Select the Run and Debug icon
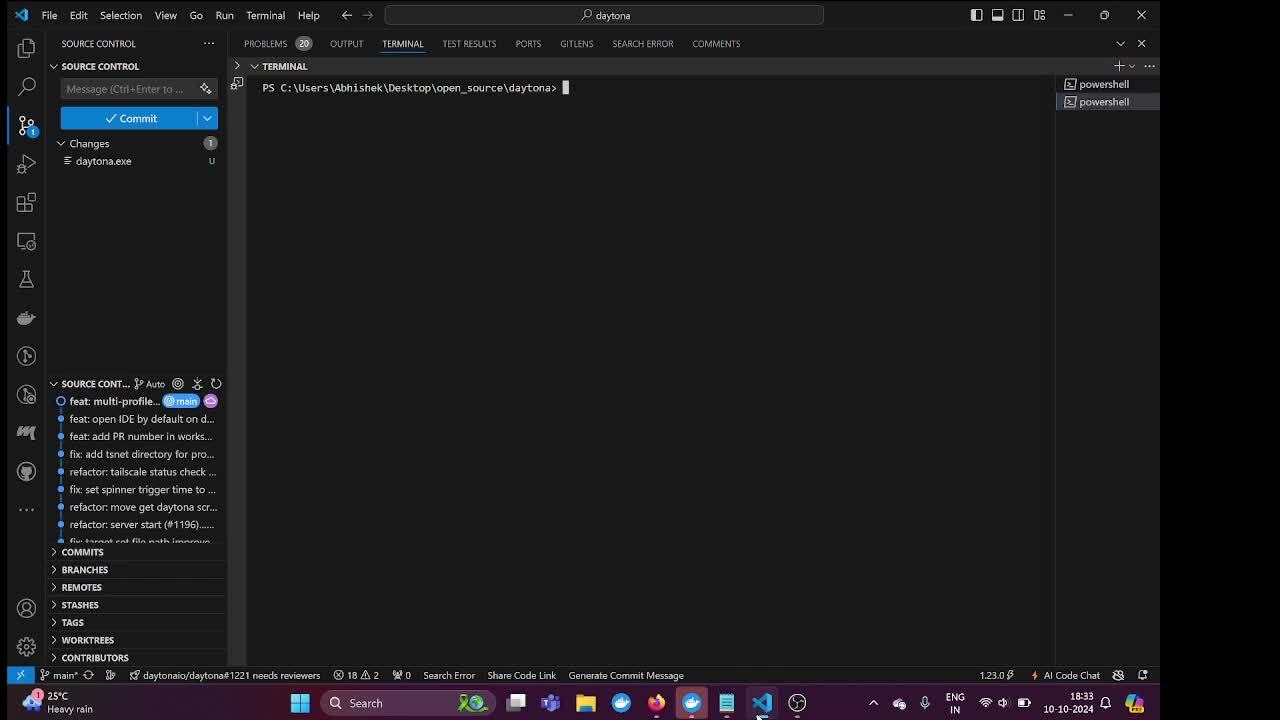1280x720 pixels. coord(26,164)
